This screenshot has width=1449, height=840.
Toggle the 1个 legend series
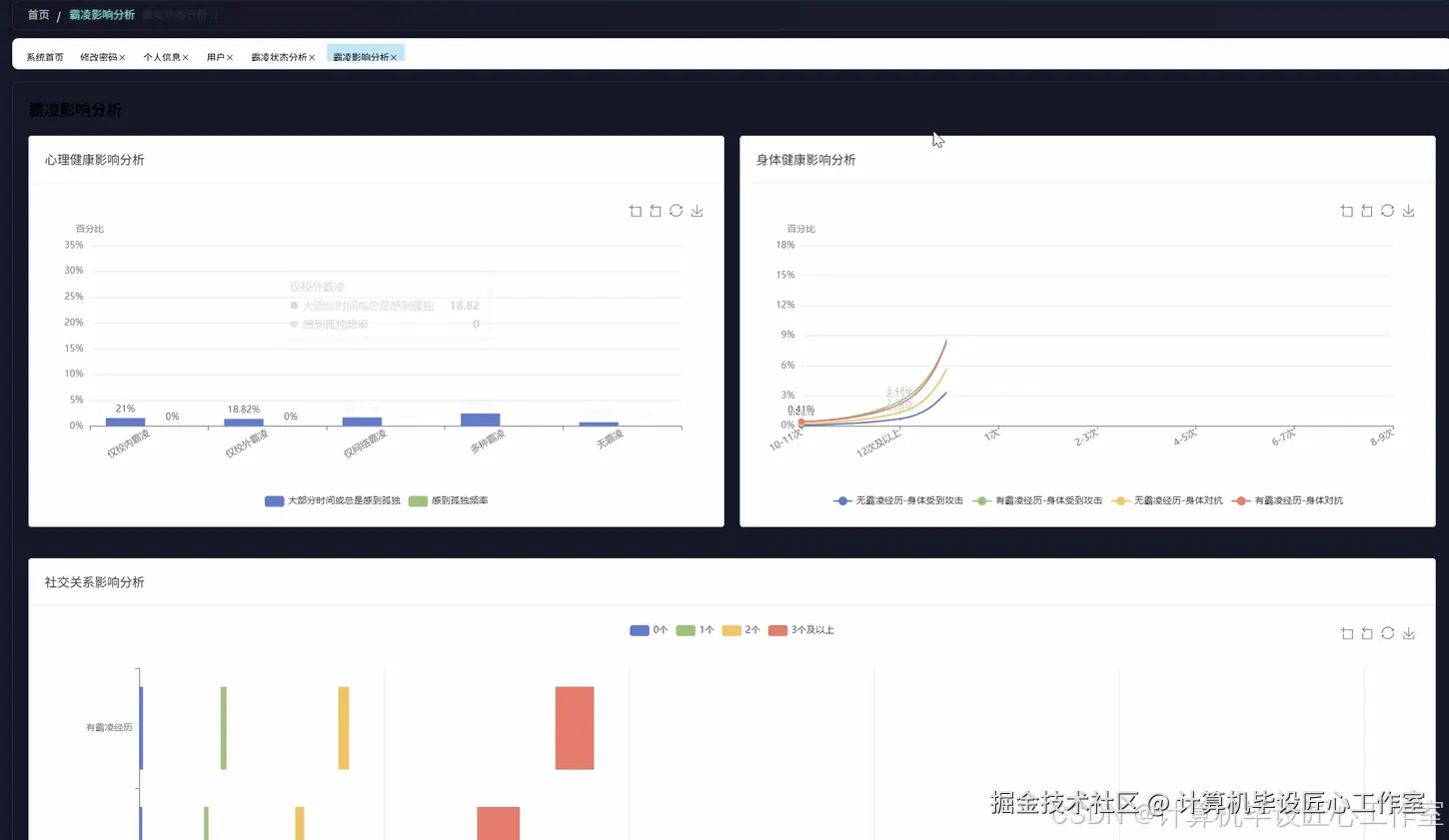696,630
